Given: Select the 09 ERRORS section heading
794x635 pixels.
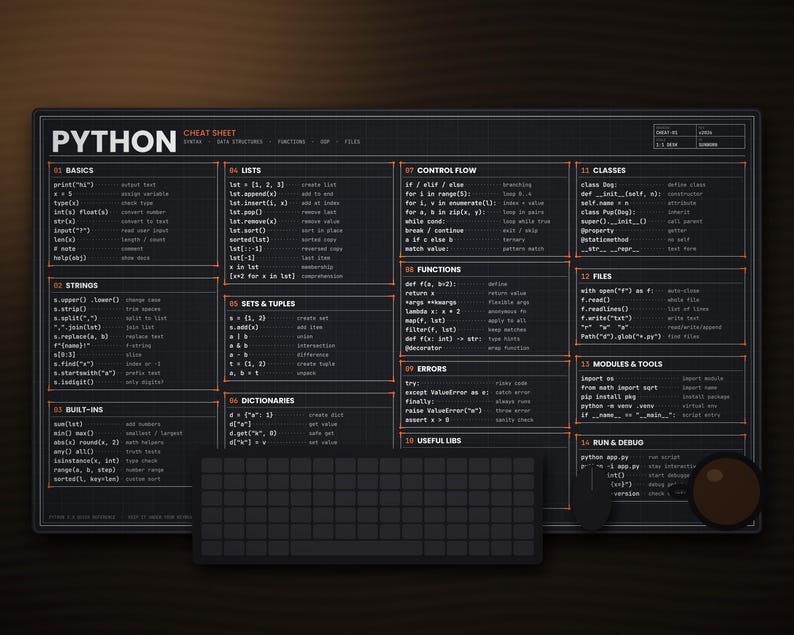Looking at the screenshot, I should (426, 369).
